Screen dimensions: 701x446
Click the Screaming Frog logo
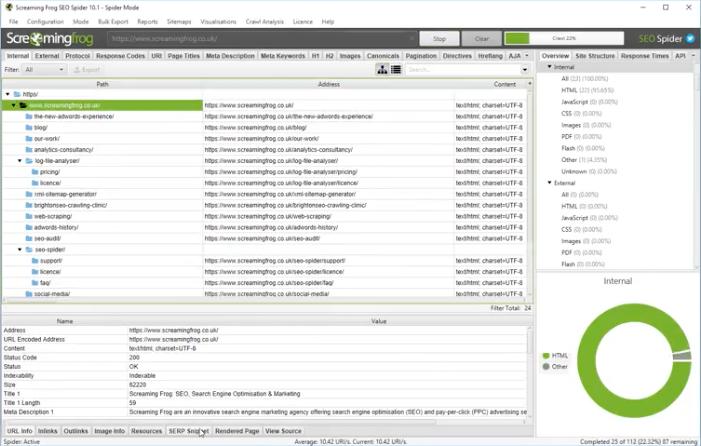(50, 39)
